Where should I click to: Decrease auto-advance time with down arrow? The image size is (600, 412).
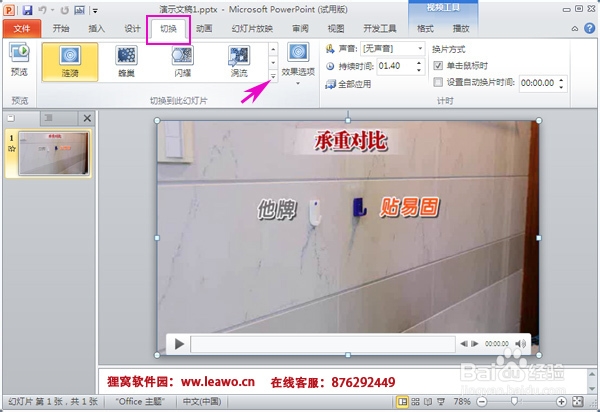pyautogui.click(x=561, y=87)
